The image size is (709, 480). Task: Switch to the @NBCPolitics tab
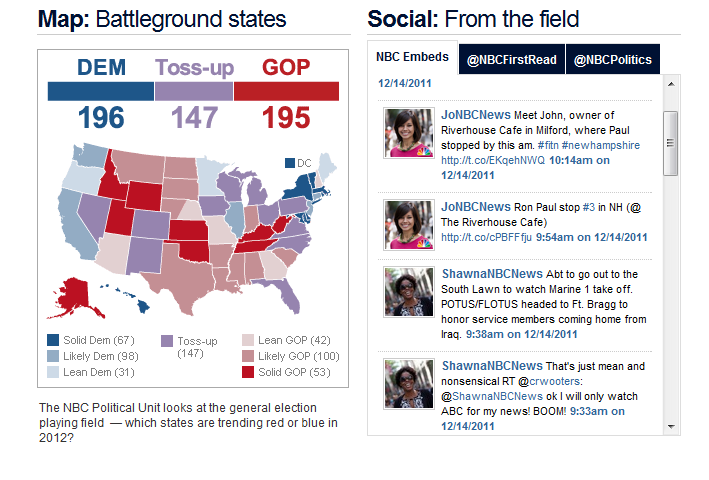pyautogui.click(x=614, y=60)
